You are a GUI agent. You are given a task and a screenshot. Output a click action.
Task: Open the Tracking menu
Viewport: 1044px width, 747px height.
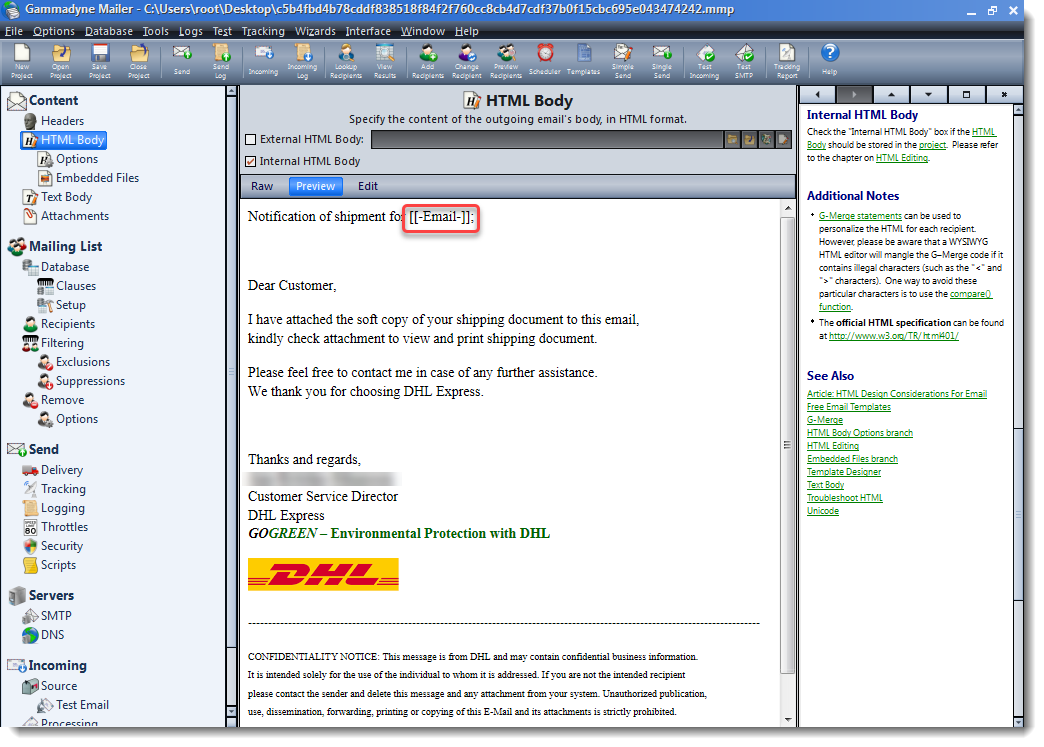coord(263,31)
